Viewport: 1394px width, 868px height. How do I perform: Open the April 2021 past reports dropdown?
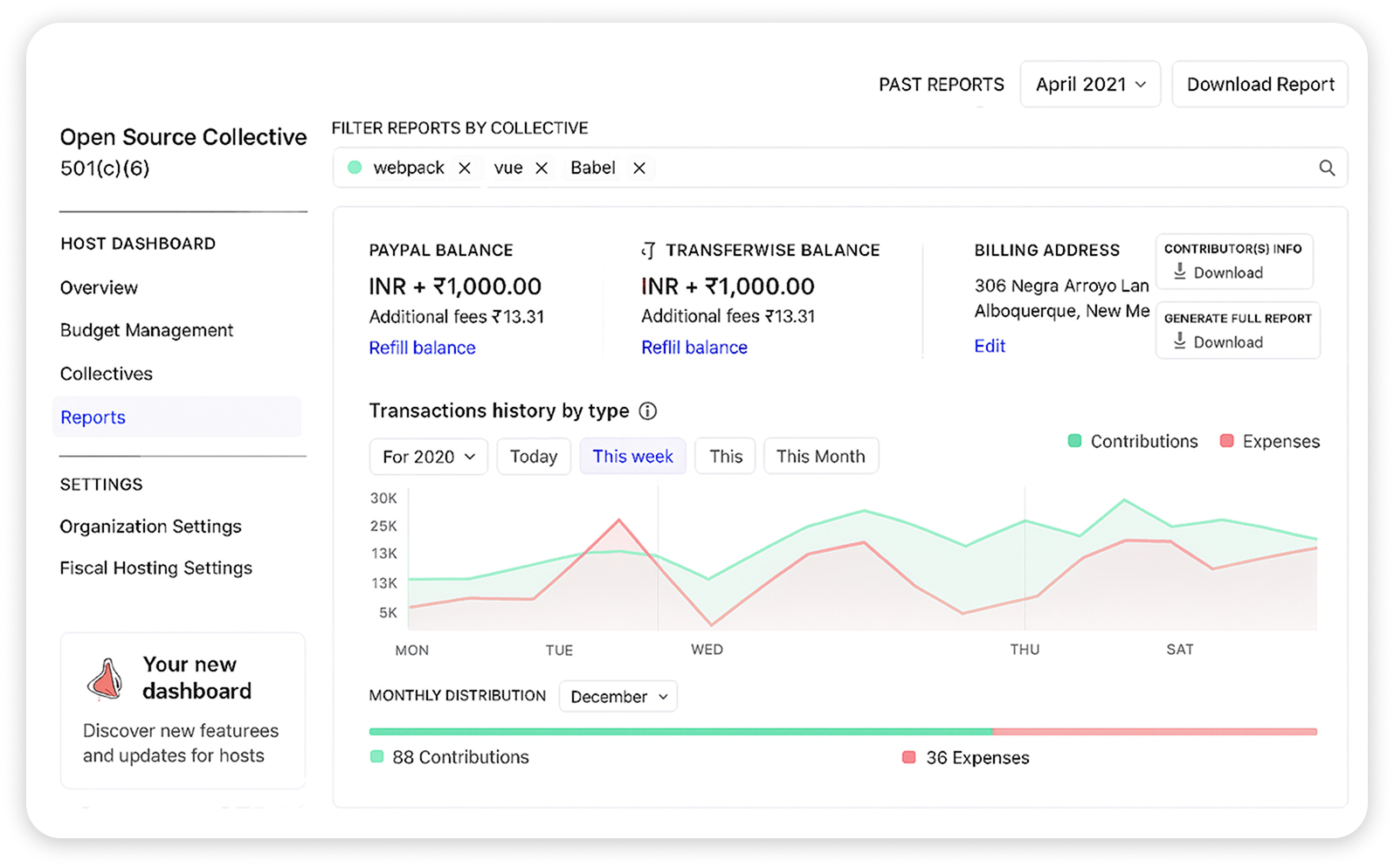1090,85
